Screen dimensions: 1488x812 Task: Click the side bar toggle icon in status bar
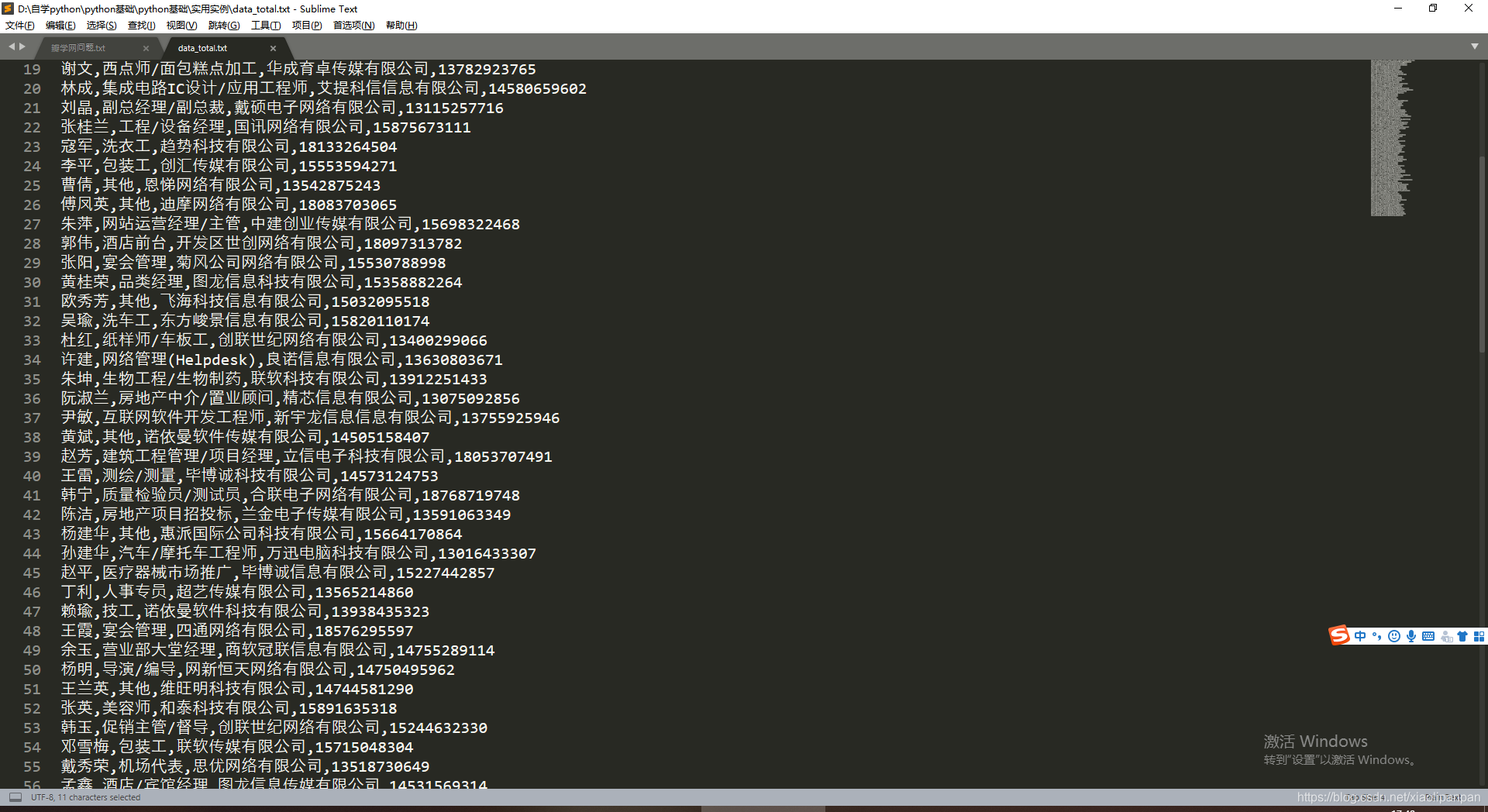(15, 797)
